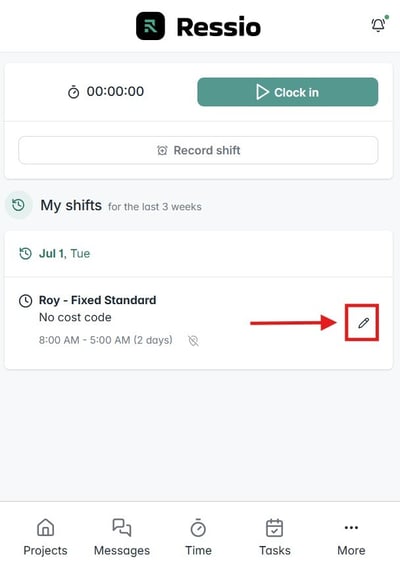Screen dimensions: 400x565
Task: Go to the Projects tab
Action: 45,537
